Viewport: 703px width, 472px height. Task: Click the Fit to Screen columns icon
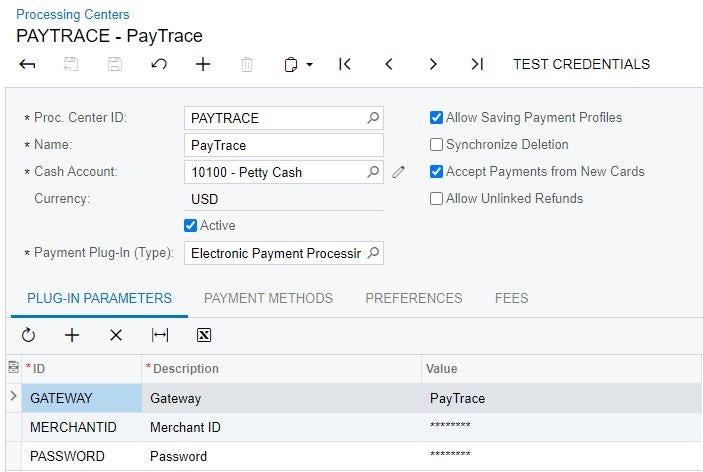160,335
